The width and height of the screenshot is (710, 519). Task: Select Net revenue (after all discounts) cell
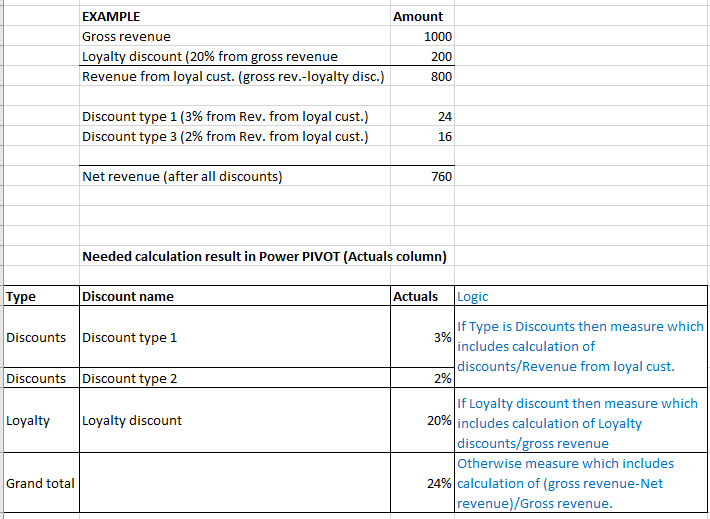pyautogui.click(x=235, y=176)
